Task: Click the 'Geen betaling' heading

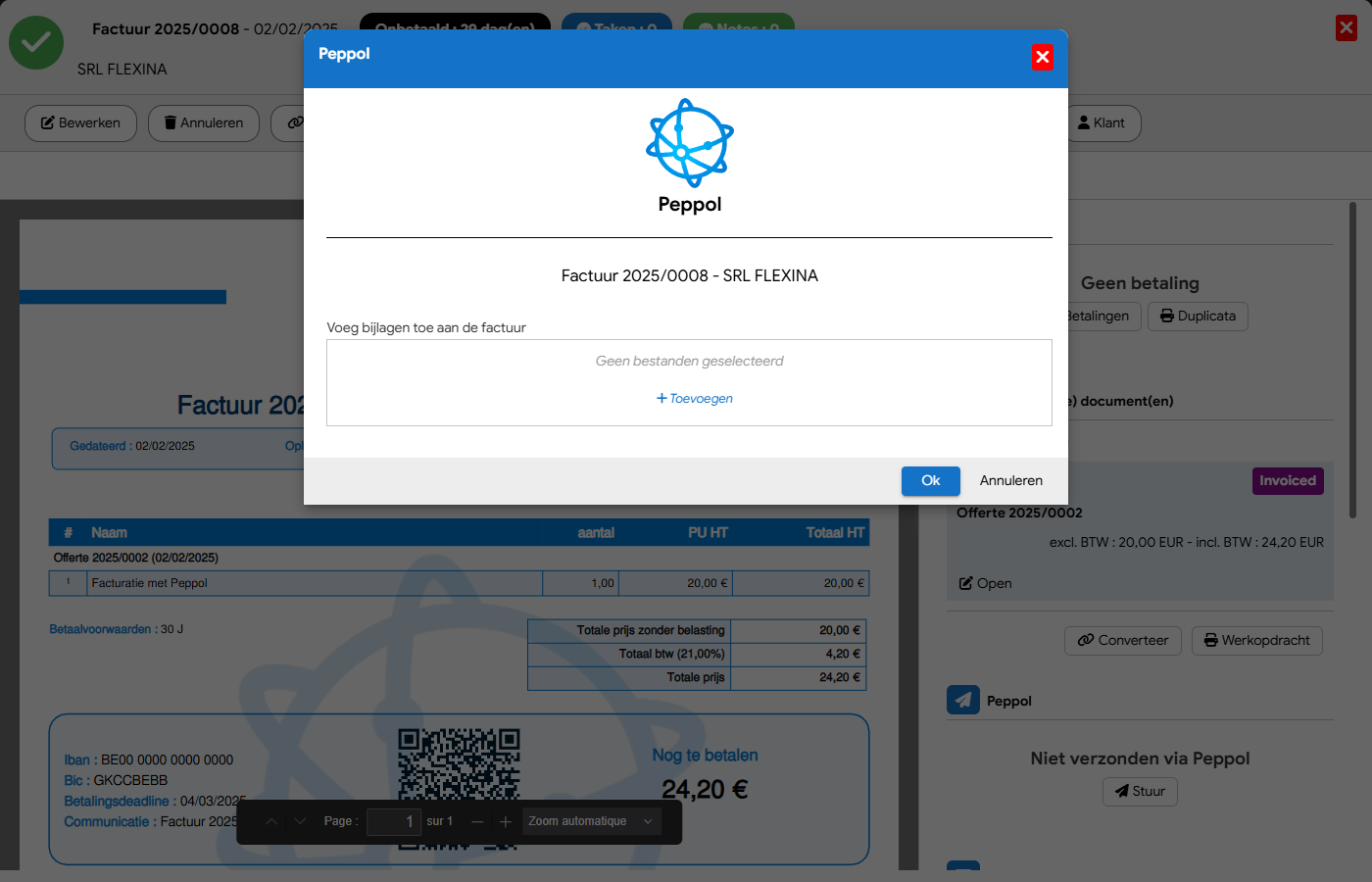Action: [1140, 283]
